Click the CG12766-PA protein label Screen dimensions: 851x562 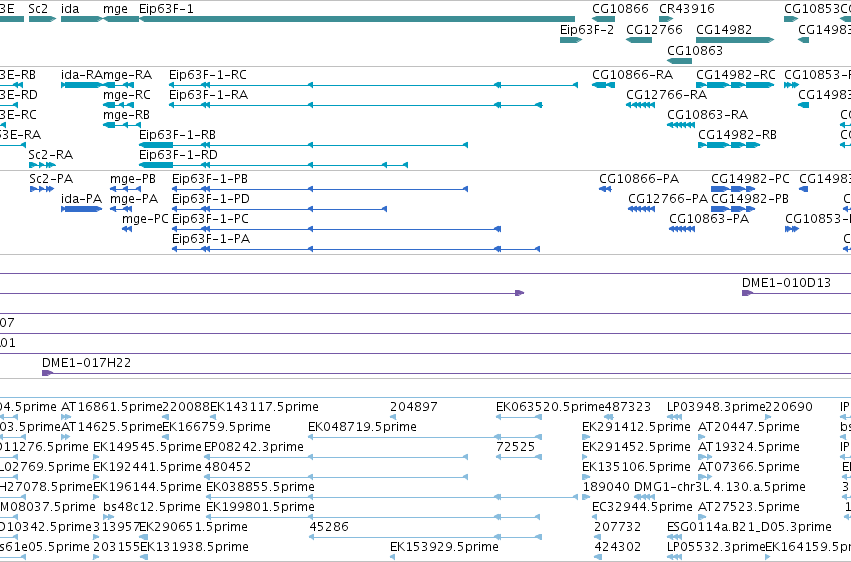click(668, 199)
